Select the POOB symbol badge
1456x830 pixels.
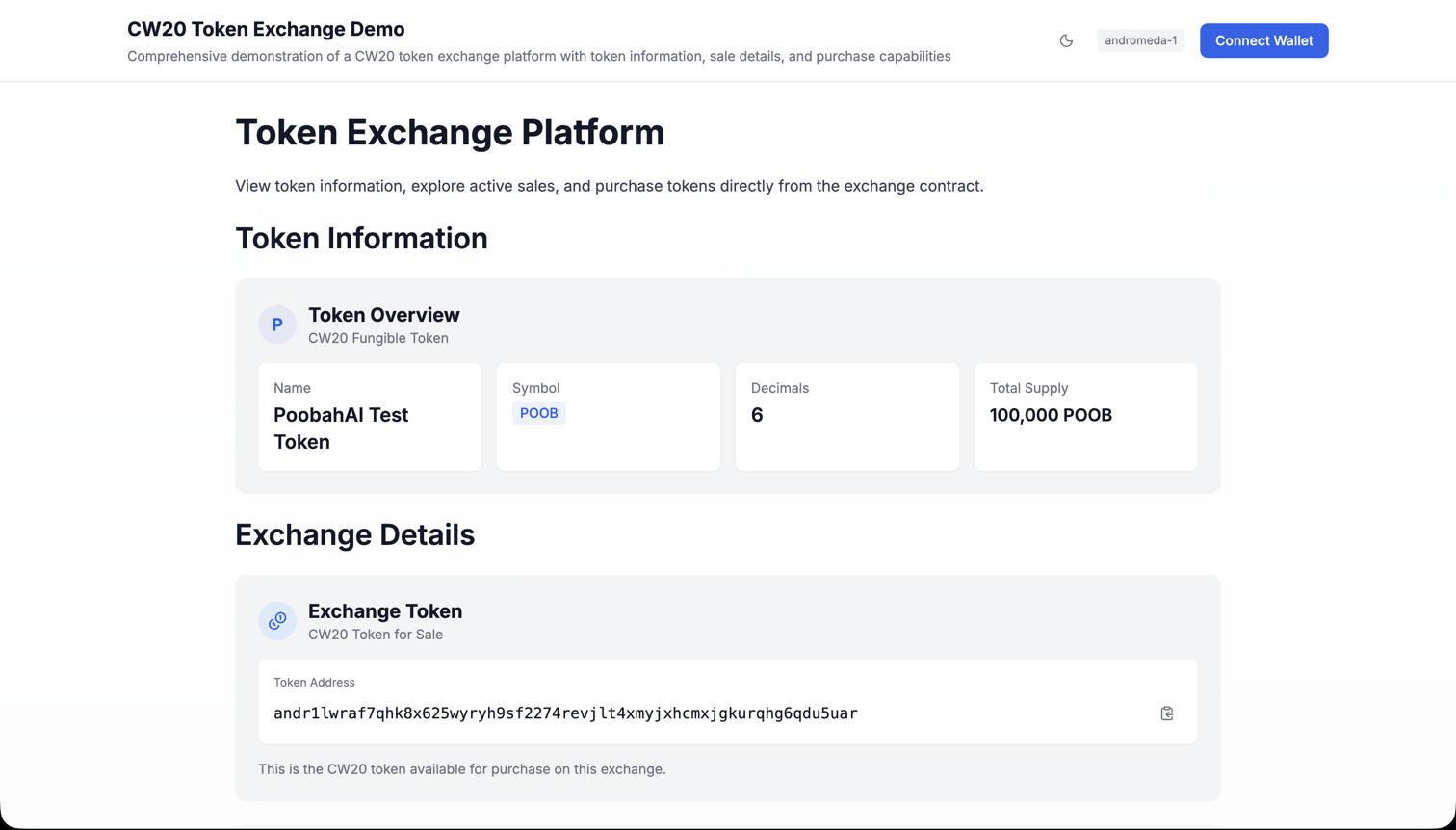pyautogui.click(x=538, y=412)
